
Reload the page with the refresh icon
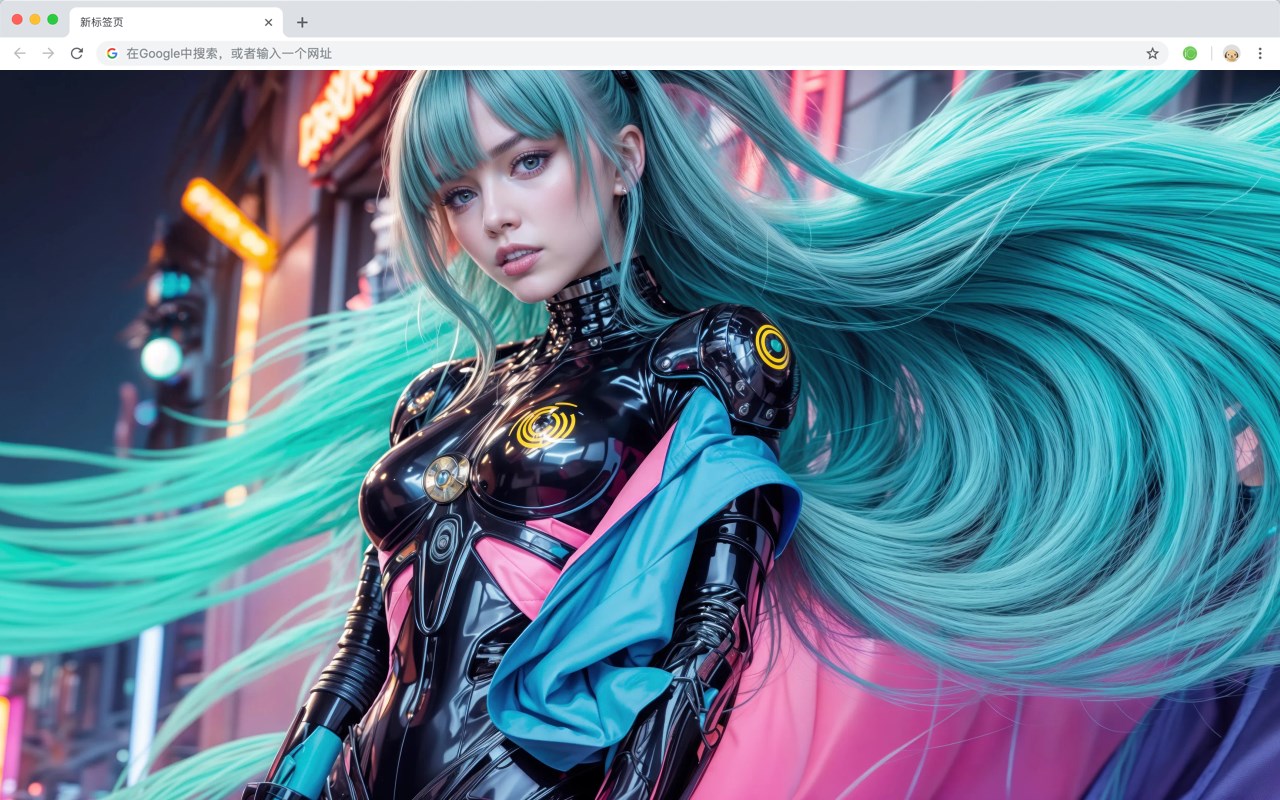tap(76, 53)
